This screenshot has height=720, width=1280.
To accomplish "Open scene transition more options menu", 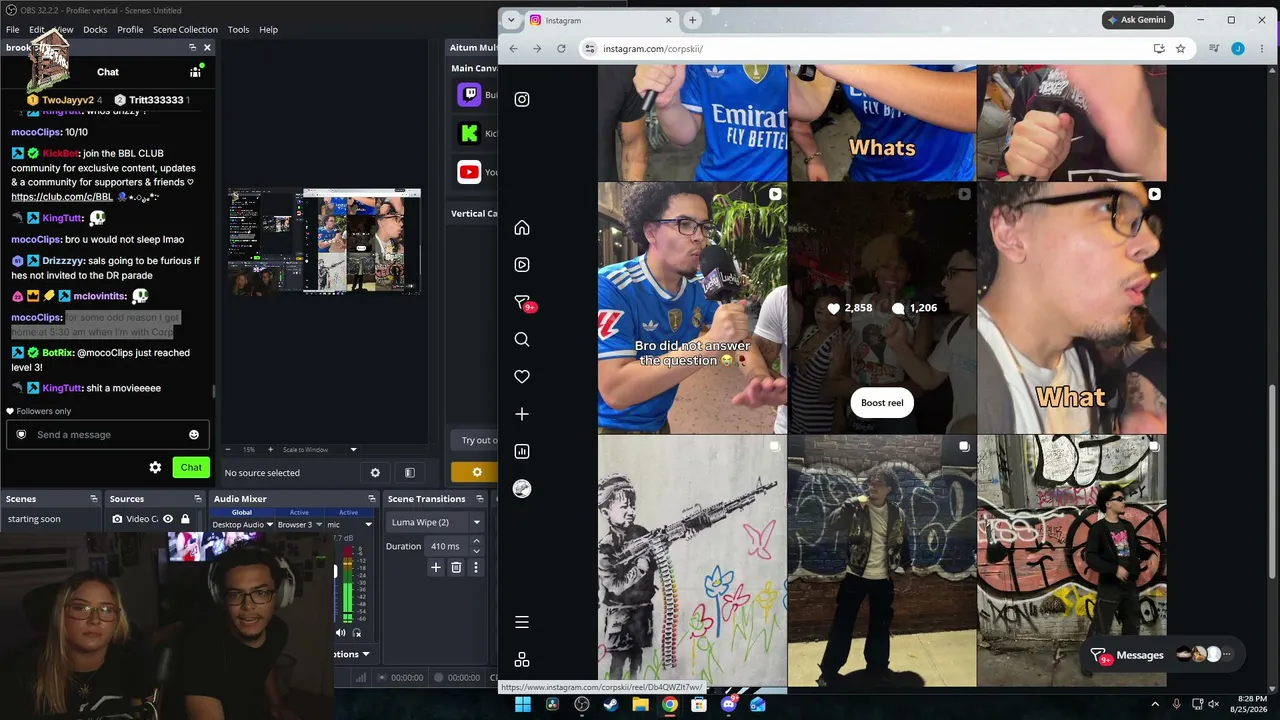I will pyautogui.click(x=476, y=567).
